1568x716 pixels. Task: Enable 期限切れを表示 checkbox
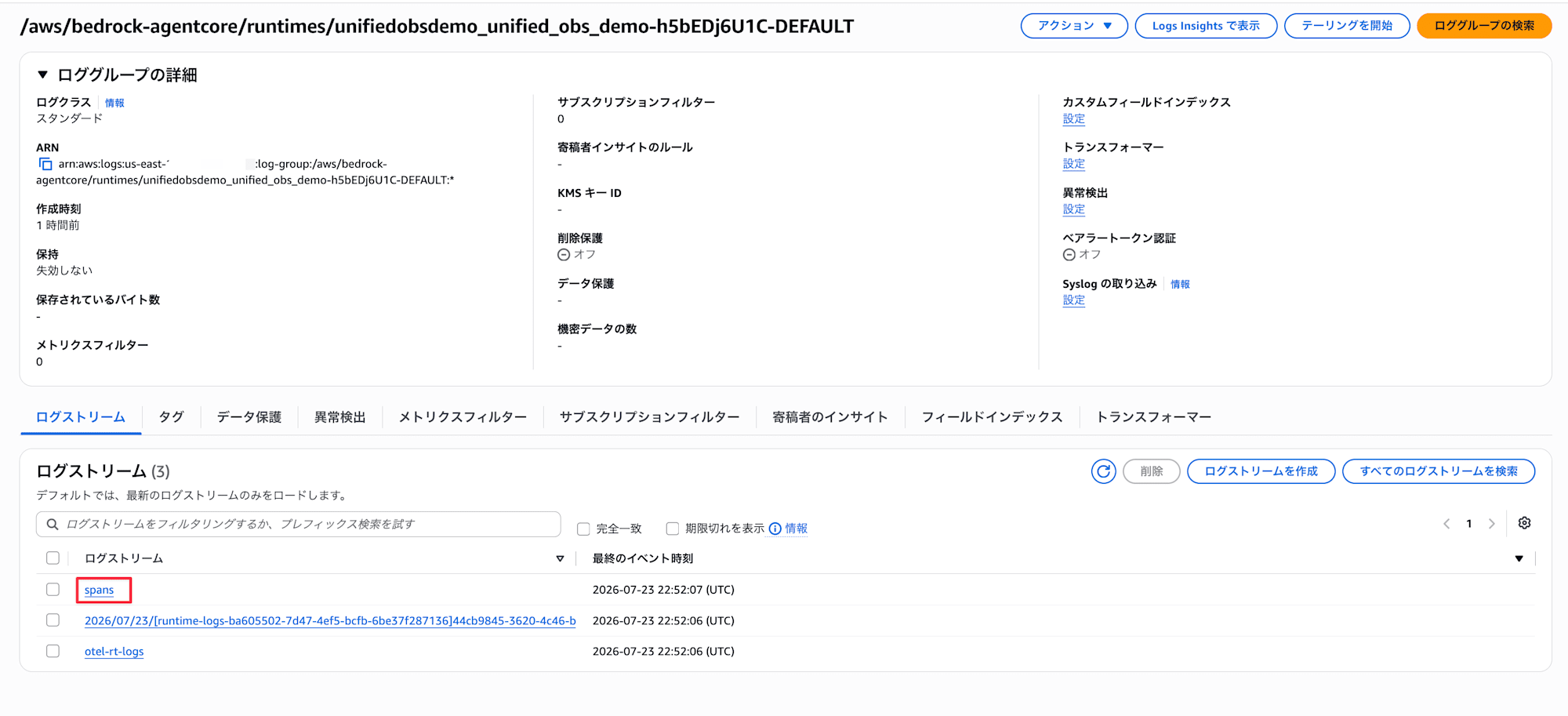(672, 529)
